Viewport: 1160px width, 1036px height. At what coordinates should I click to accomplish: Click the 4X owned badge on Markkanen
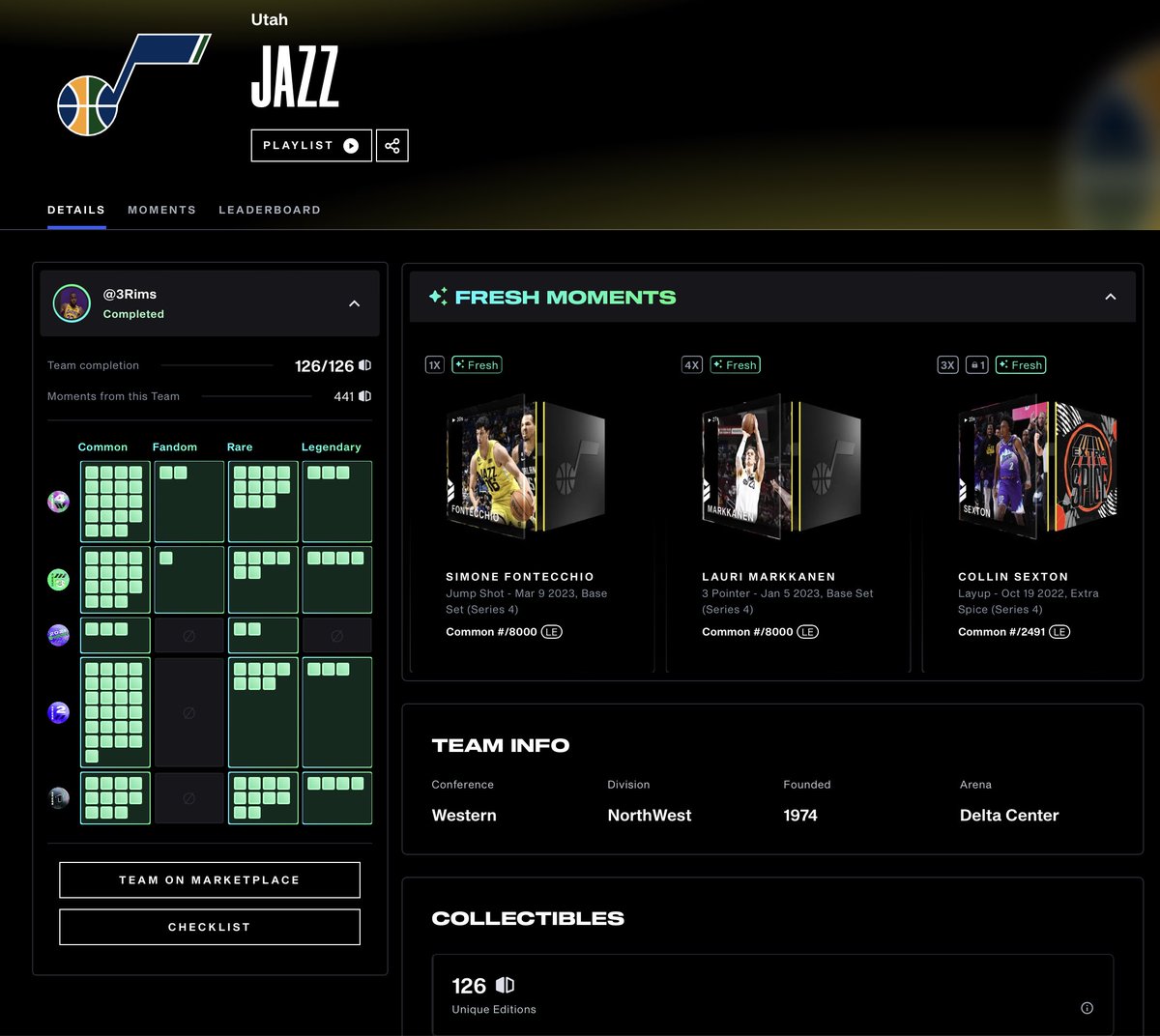[x=692, y=365]
